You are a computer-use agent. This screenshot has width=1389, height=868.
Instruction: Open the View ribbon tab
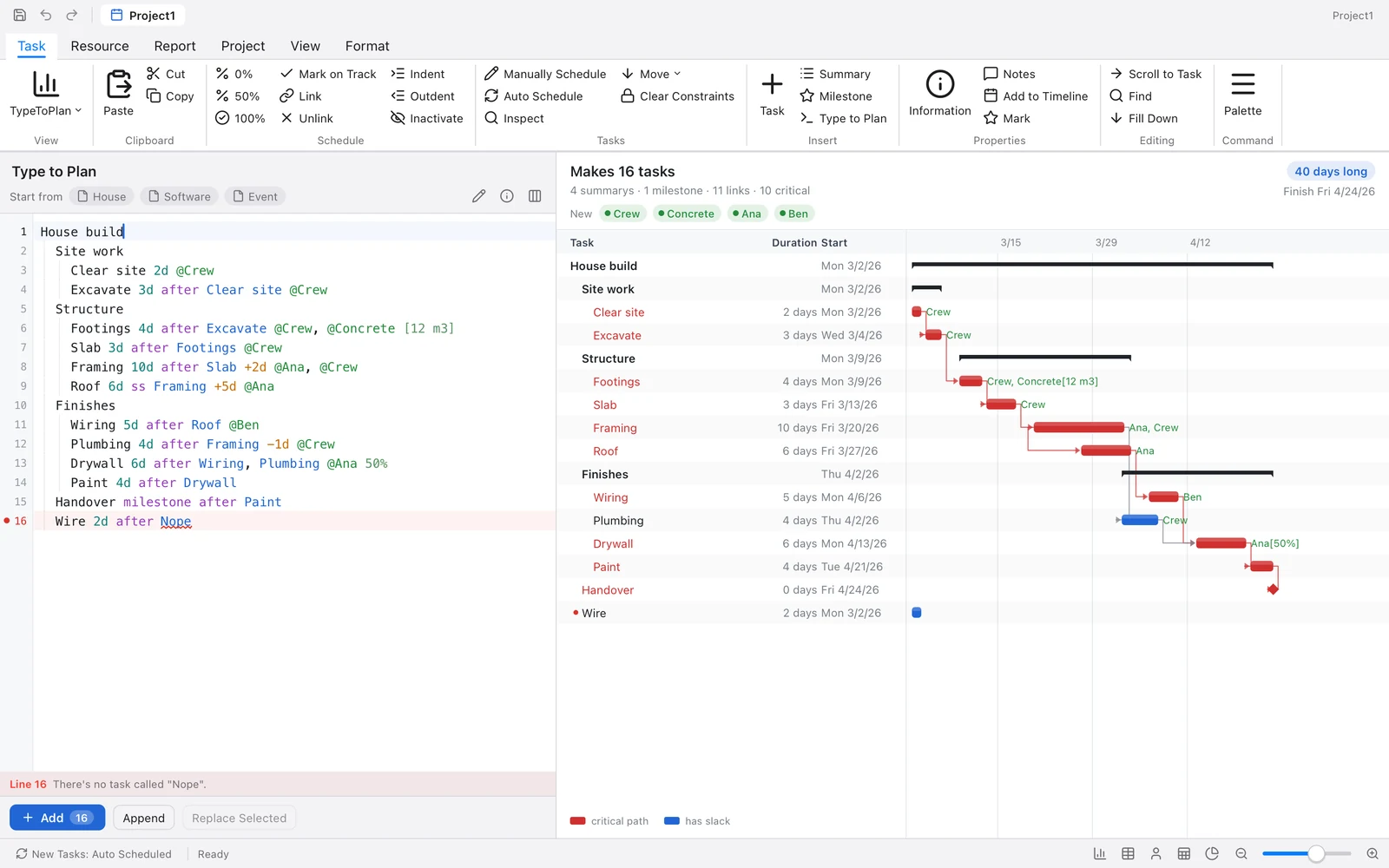(x=306, y=46)
